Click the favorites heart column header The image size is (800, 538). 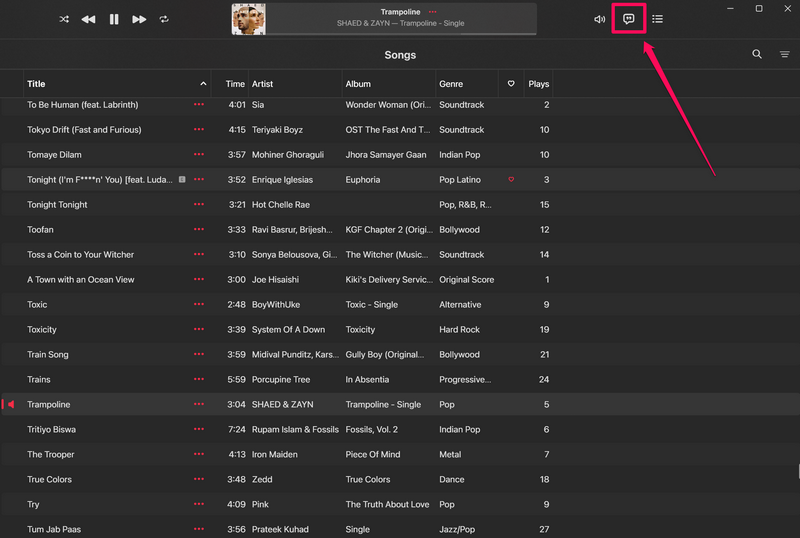[x=511, y=84]
